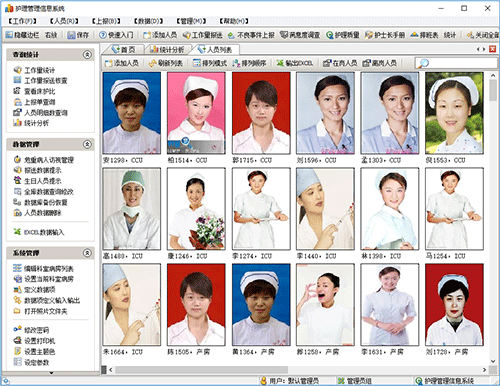Collapse the 系统管理 panel chevron
Image resolution: width=500 pixels, height=386 pixels.
[87, 253]
